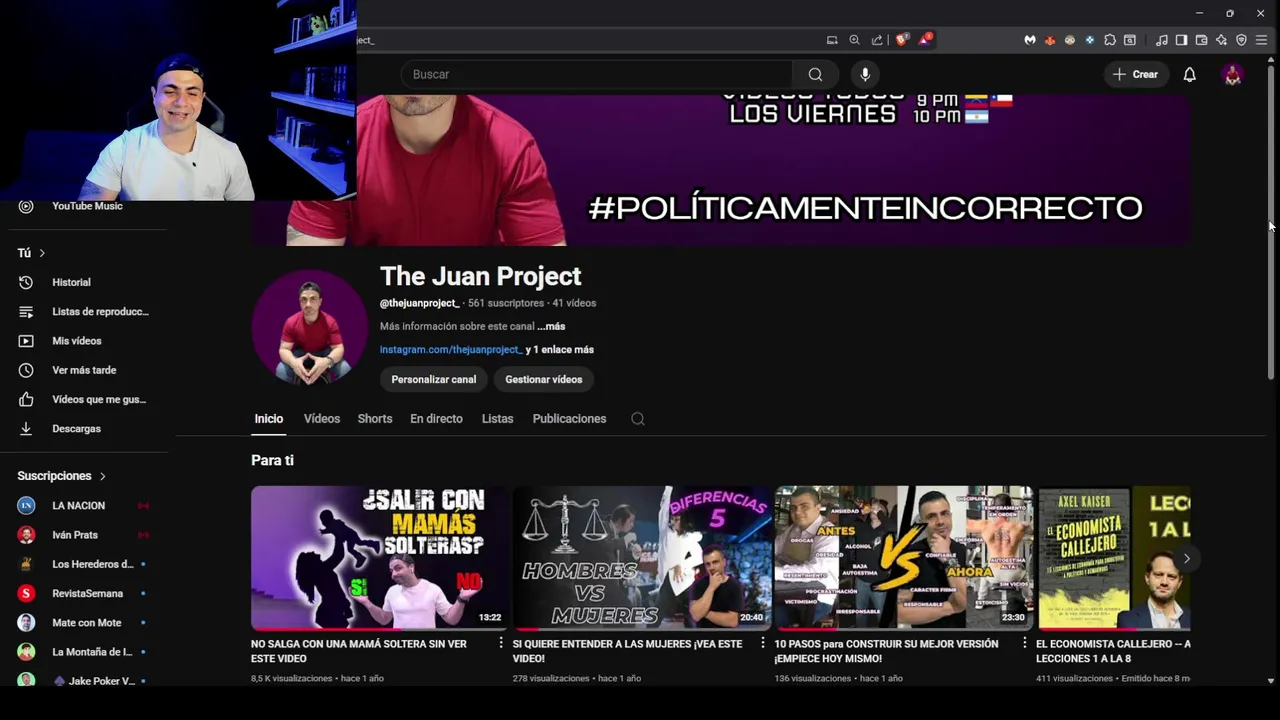This screenshot has width=1280, height=720.
Task: Click Personalizar canal button
Action: 434,379
